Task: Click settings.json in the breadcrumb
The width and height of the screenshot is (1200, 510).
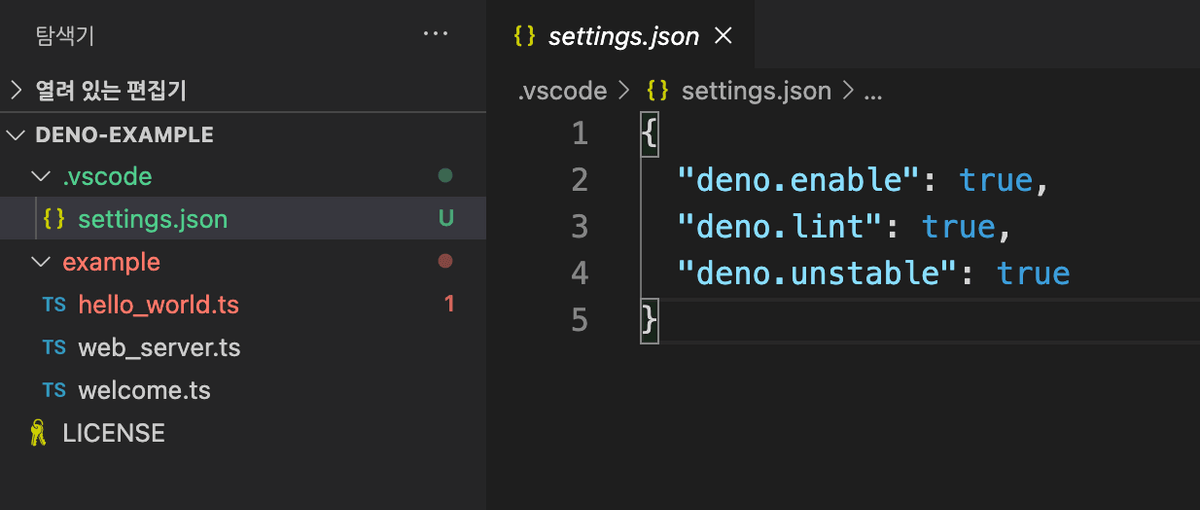Action: (x=756, y=91)
